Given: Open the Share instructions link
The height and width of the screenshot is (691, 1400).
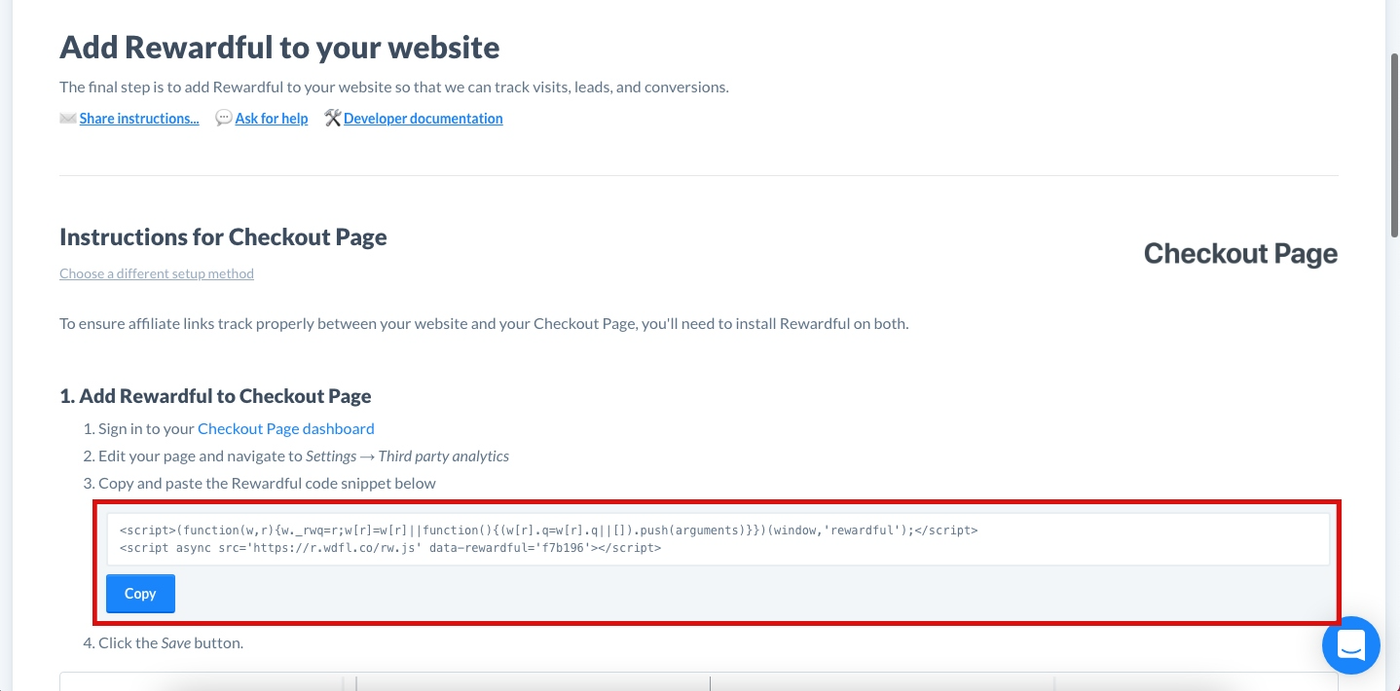Looking at the screenshot, I should tap(139, 118).
